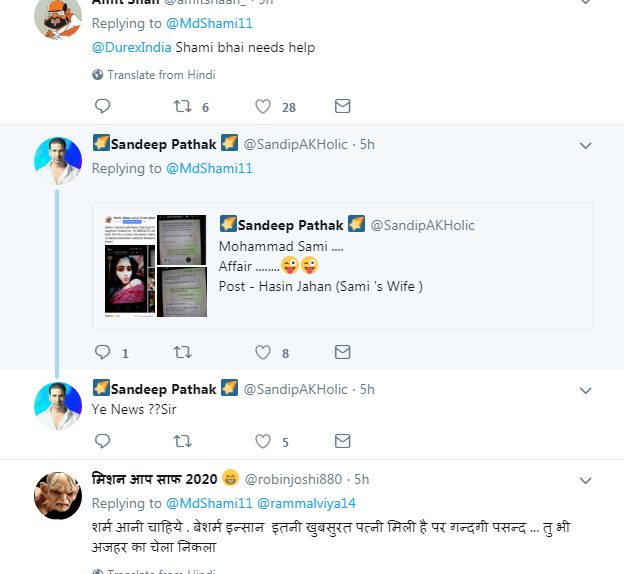Reply to the 'Ye News ??Sir' tweet
Image resolution: width=624 pixels, height=574 pixels.
pyautogui.click(x=102, y=440)
